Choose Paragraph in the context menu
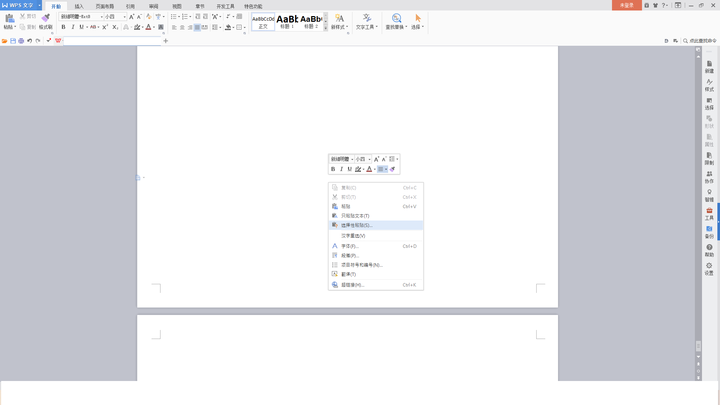 point(376,255)
